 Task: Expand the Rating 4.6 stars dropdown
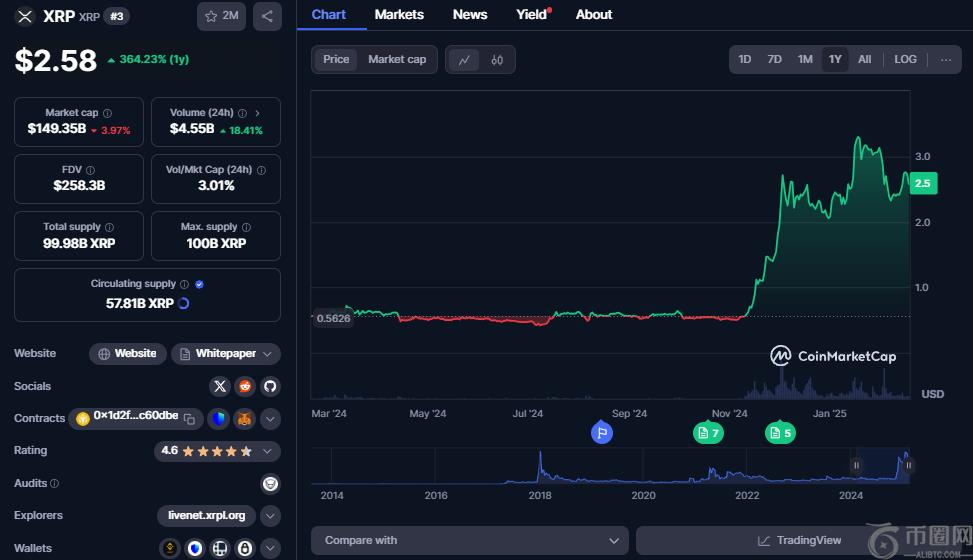pyautogui.click(x=267, y=451)
